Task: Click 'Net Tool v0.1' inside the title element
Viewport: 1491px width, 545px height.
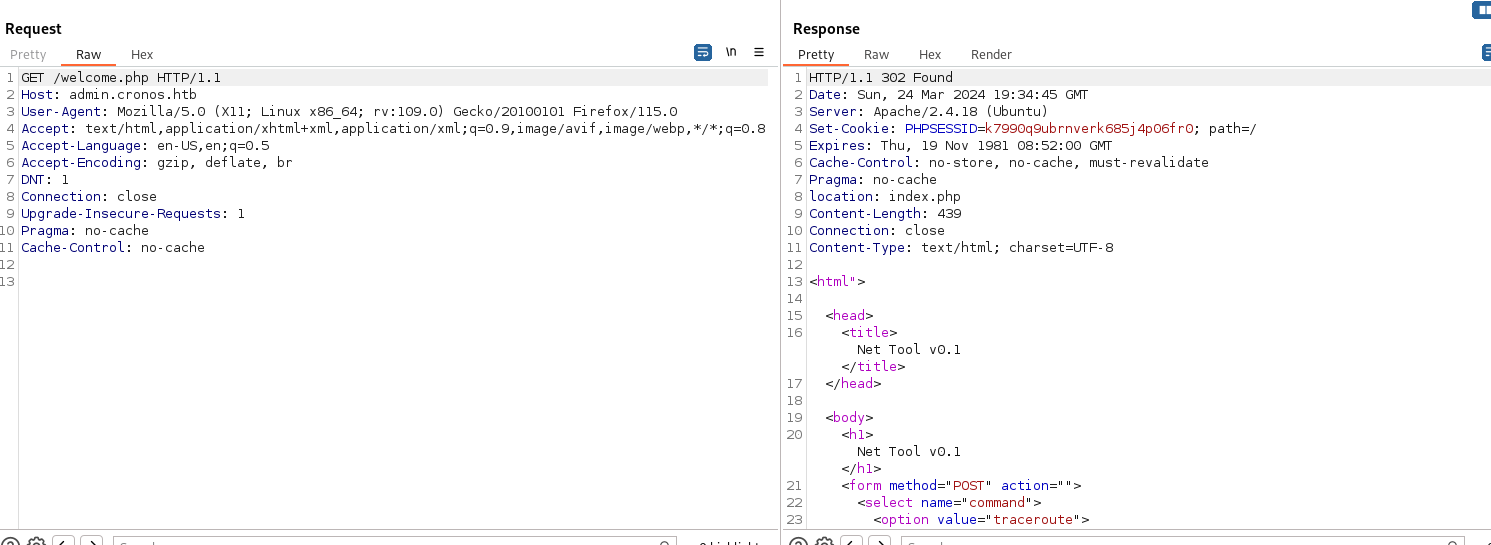Action: 909,350
